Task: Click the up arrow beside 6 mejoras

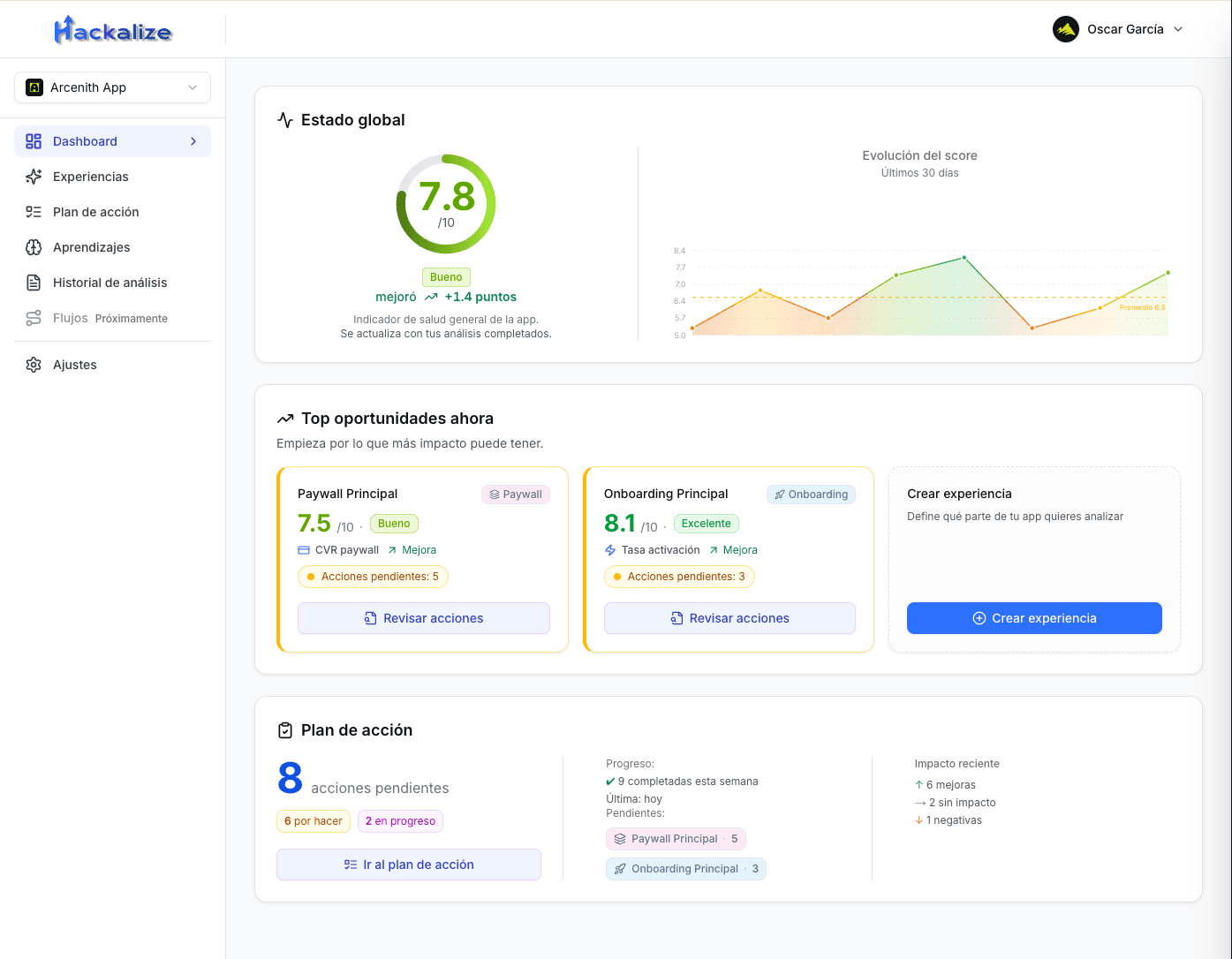Action: click(919, 785)
